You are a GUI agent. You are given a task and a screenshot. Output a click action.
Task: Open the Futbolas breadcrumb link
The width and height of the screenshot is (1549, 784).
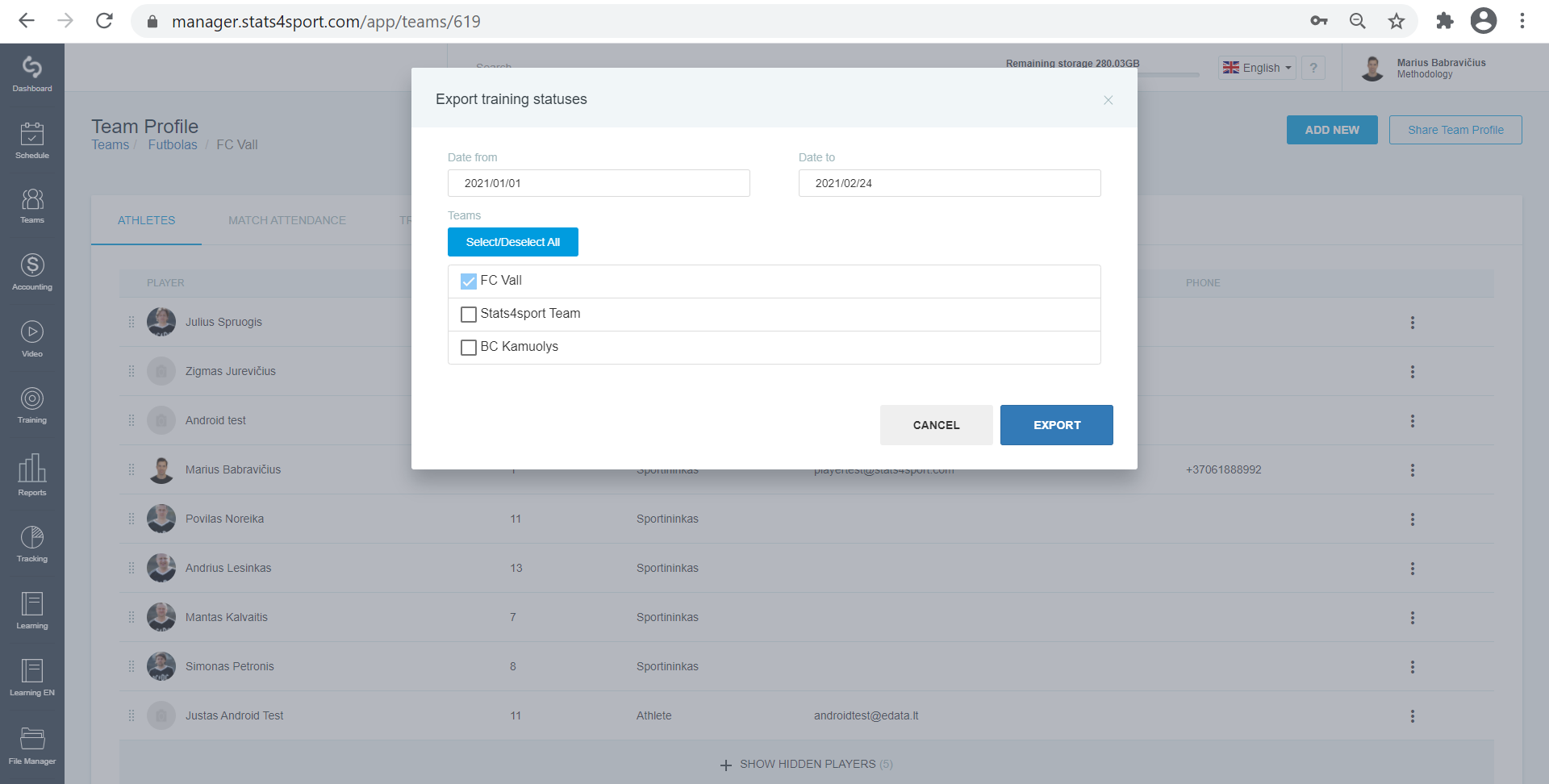coord(173,145)
